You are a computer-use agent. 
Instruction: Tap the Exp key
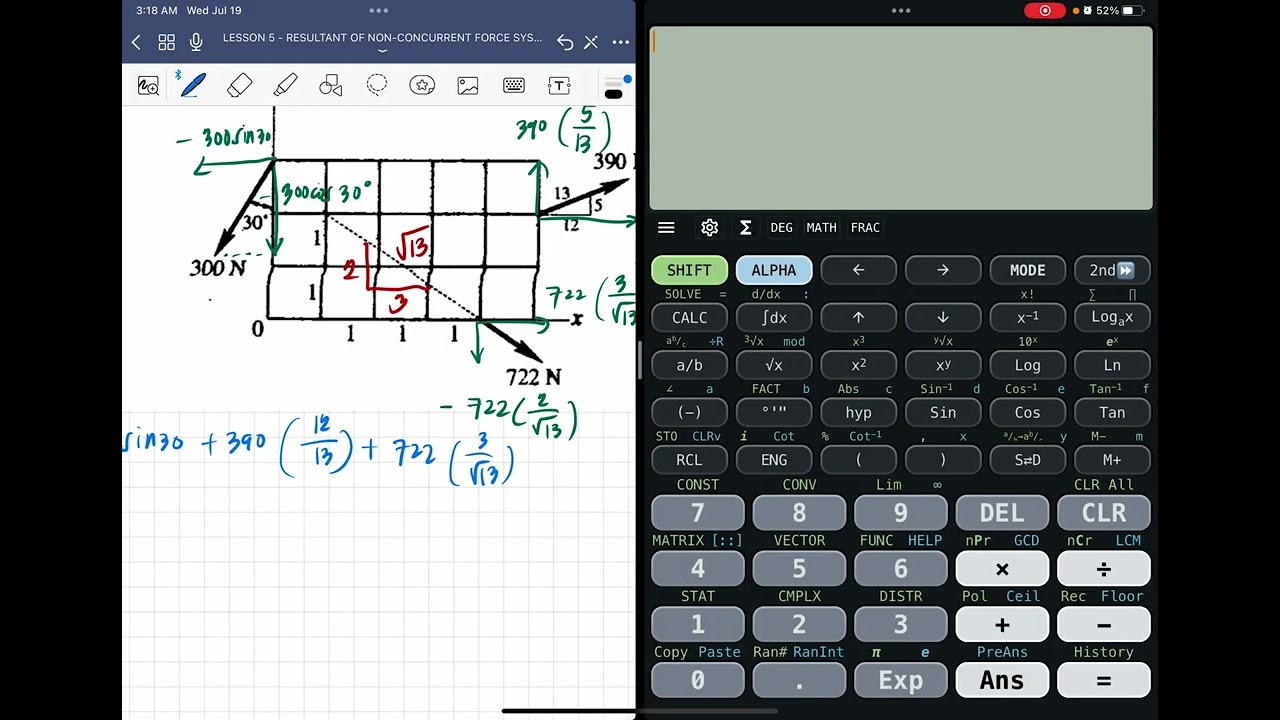coord(900,681)
